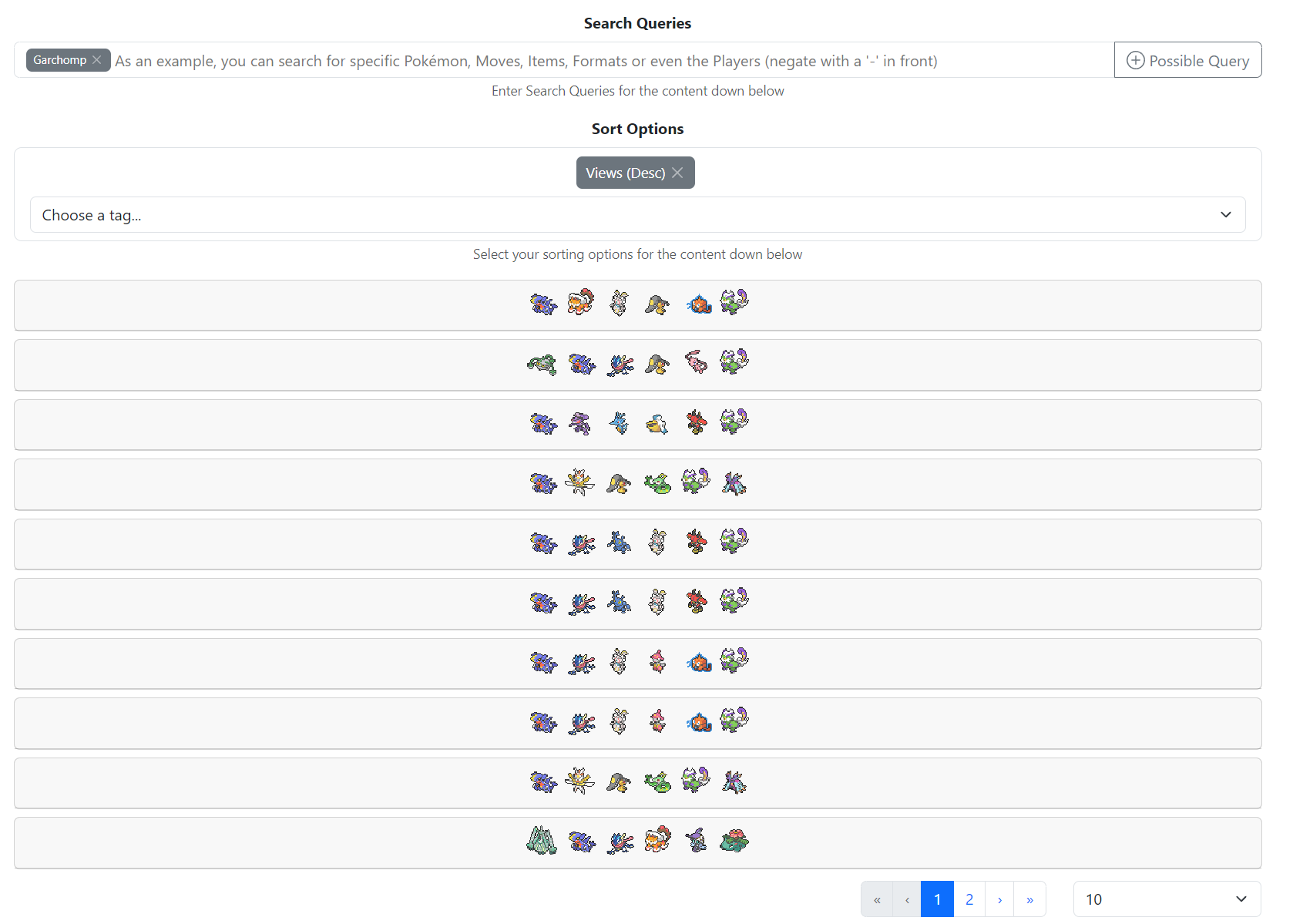Click the previous page single-arrow button
The height and width of the screenshot is (924, 1293).
pyautogui.click(x=907, y=899)
